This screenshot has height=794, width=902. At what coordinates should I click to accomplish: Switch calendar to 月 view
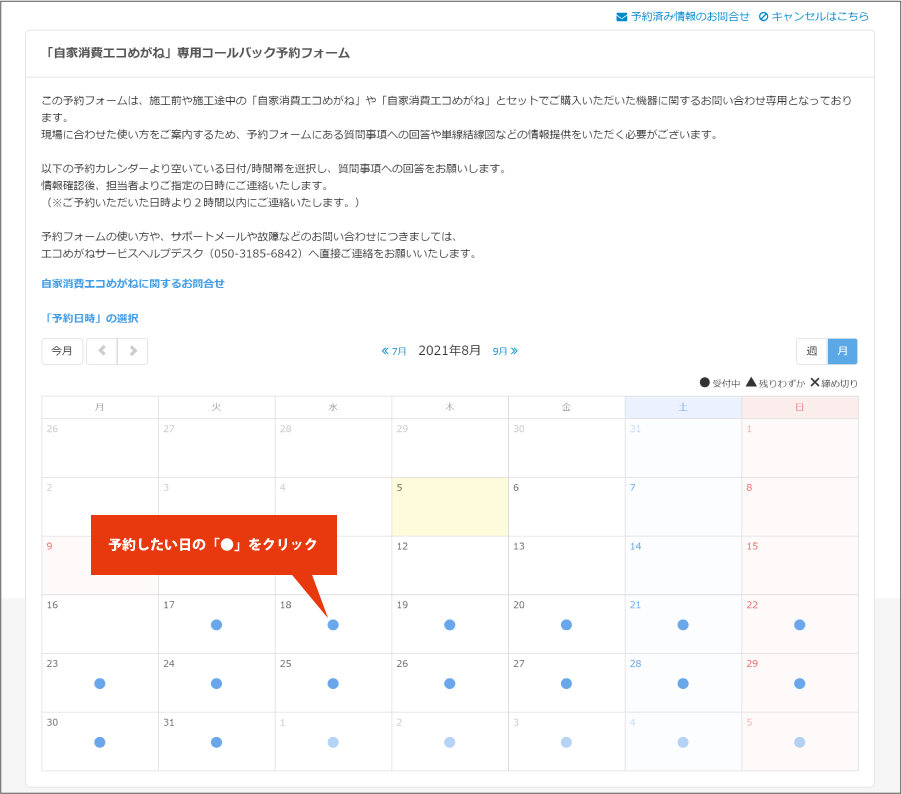click(843, 351)
